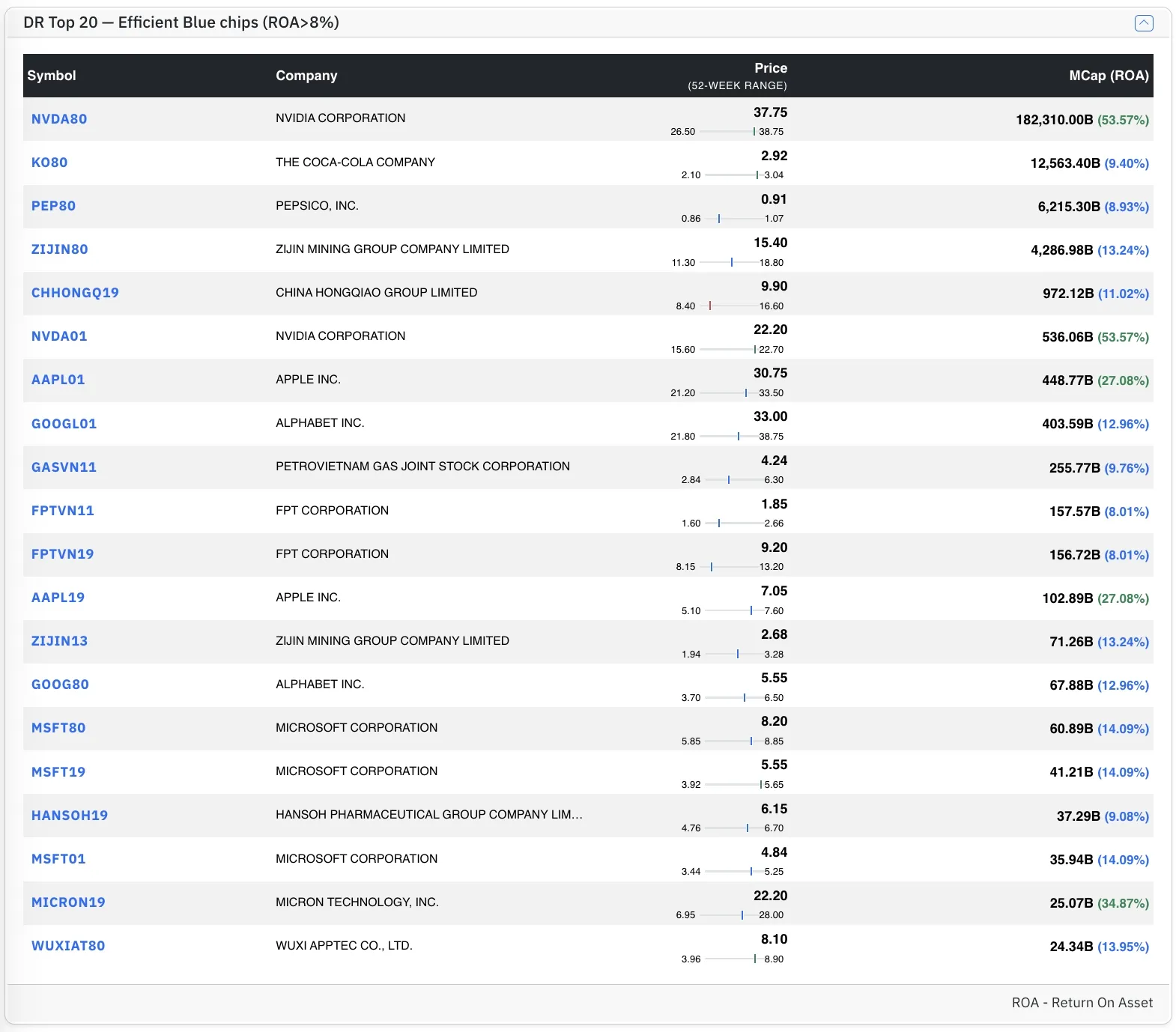
Task: Click the Symbol column header
Action: (x=52, y=76)
